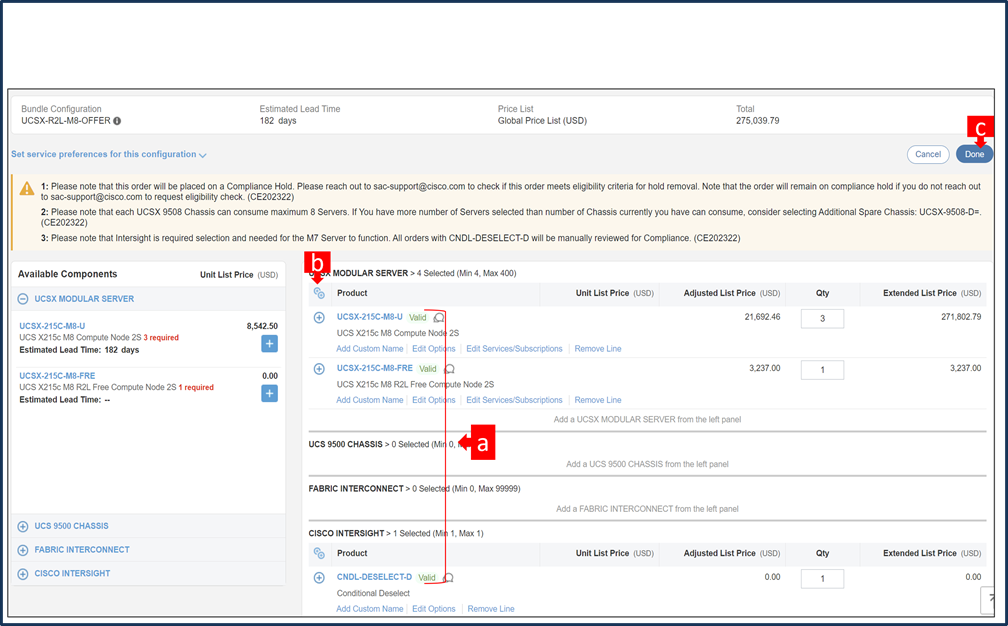Click the extended list price 271,802.79
This screenshot has width=1008, height=626.
point(961,317)
